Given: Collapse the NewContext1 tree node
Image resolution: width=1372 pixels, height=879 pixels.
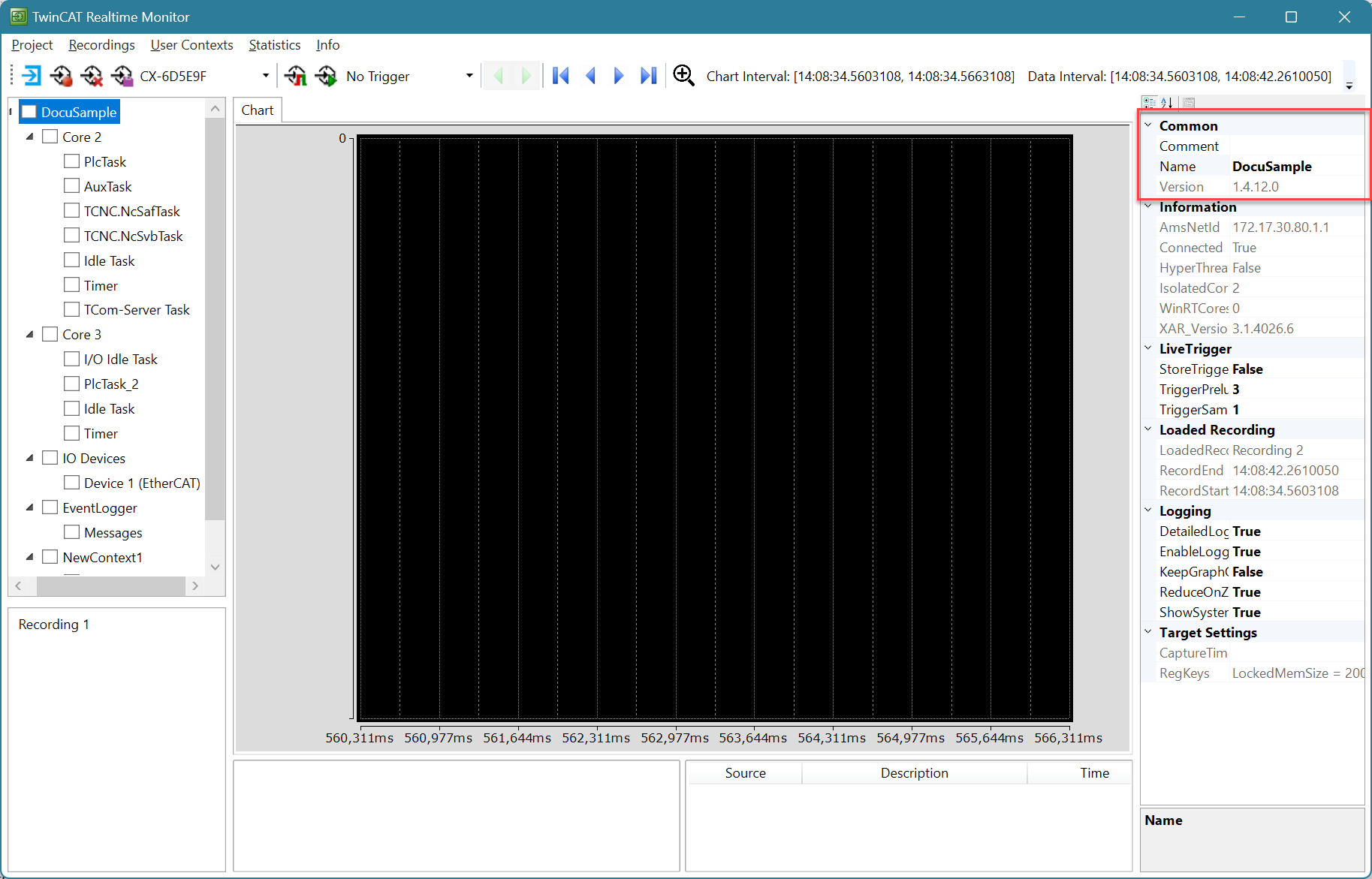Looking at the screenshot, I should (x=30, y=557).
